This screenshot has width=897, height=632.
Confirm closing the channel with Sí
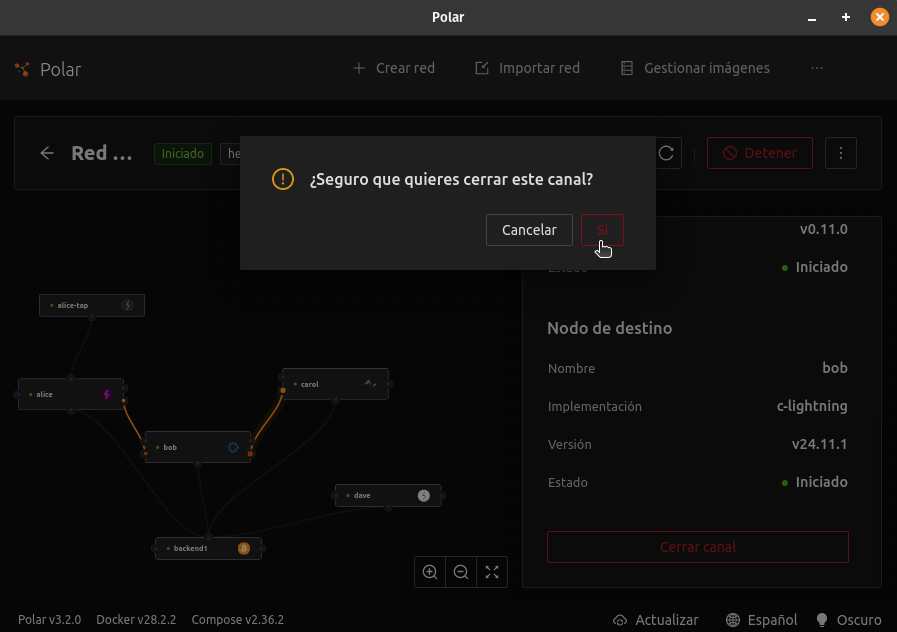coord(602,230)
